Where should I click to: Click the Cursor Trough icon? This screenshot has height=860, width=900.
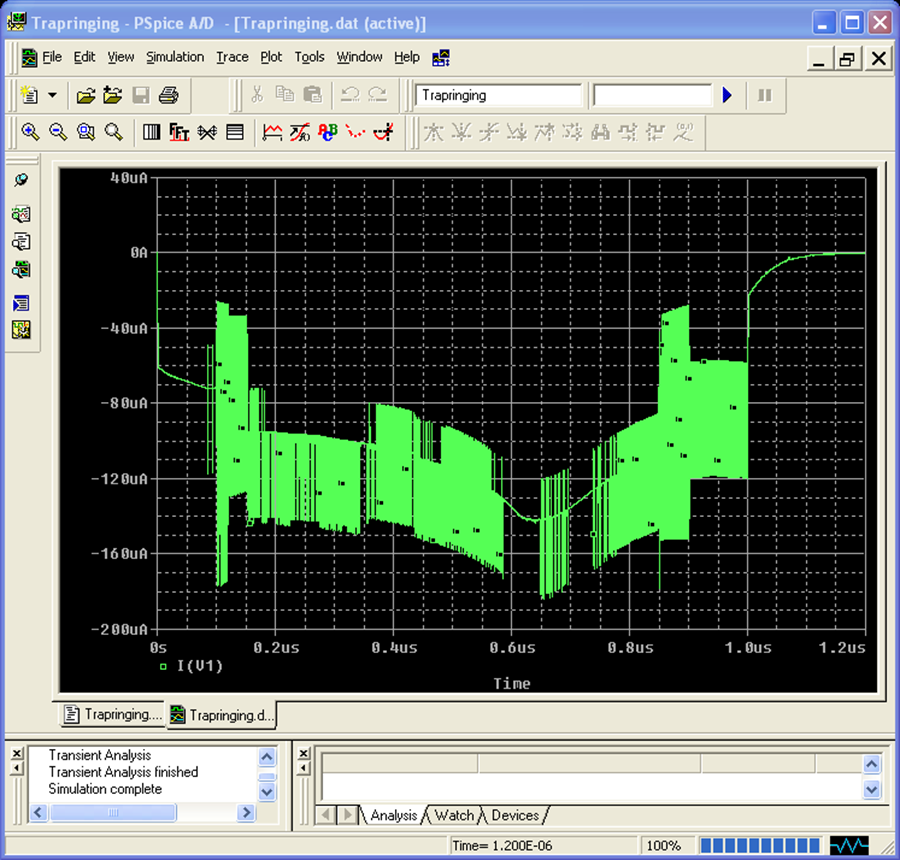tap(461, 133)
